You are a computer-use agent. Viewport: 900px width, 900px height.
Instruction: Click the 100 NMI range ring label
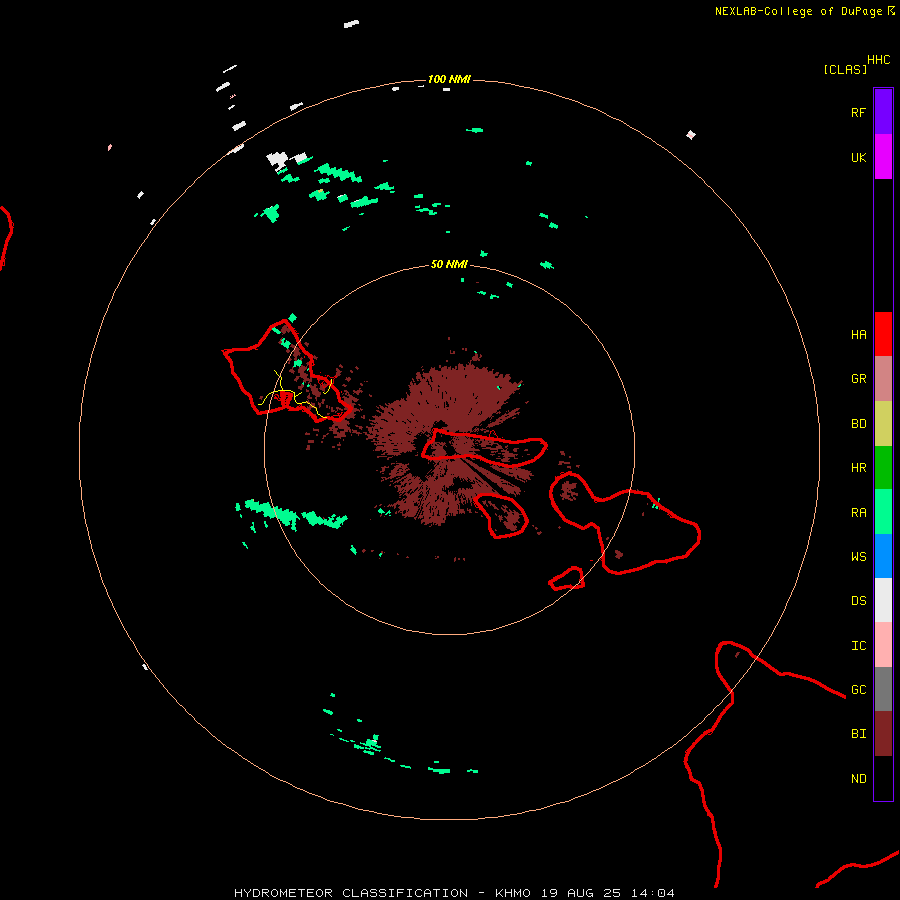[x=449, y=79]
